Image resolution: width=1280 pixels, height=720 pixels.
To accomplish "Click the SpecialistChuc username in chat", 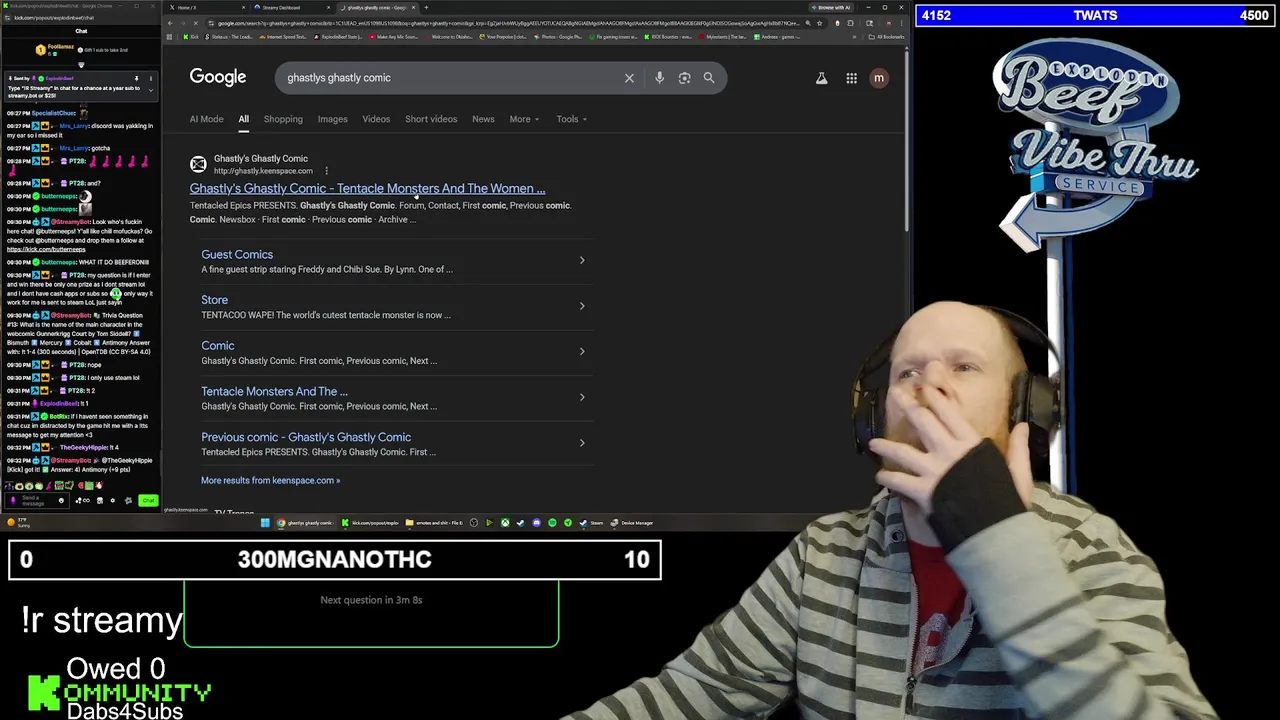I will tap(54, 113).
